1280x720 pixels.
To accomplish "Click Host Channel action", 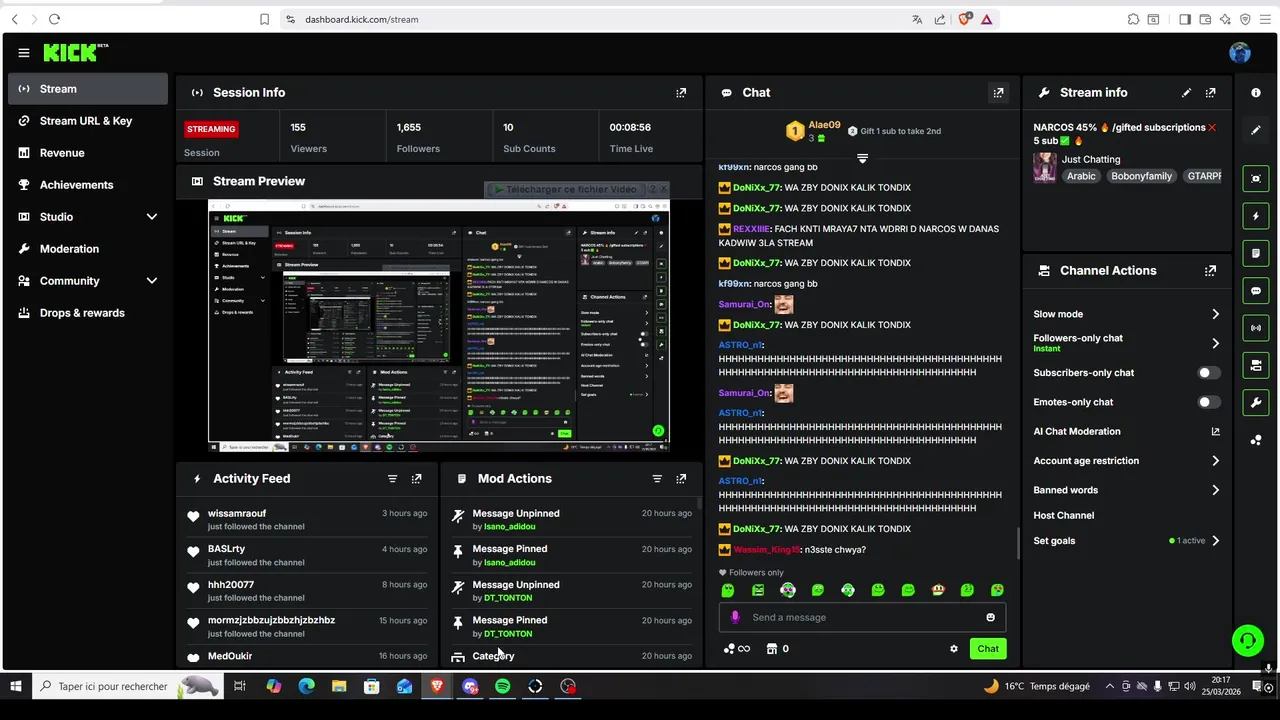I will point(1063,516).
